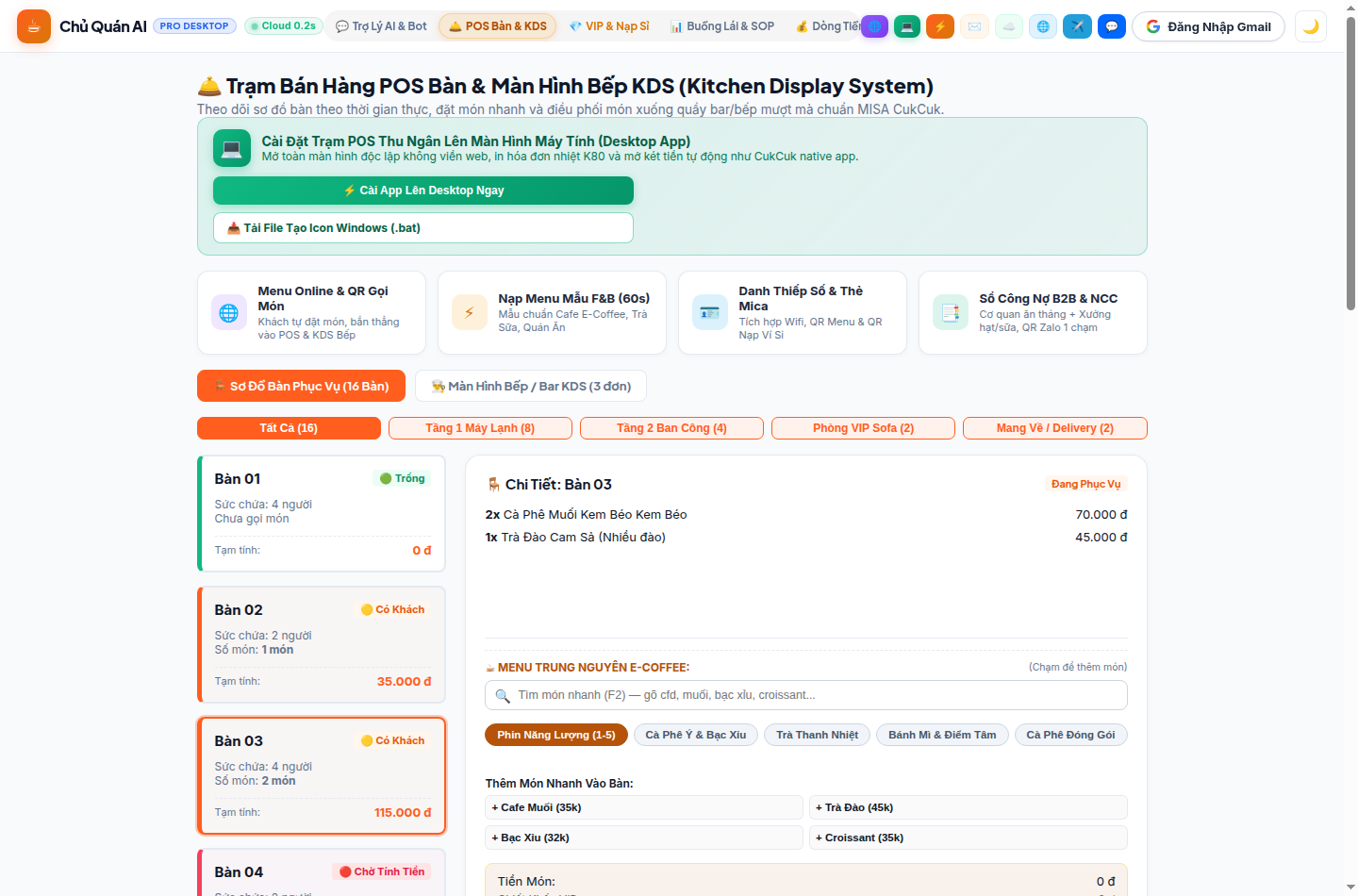This screenshot has width=1358, height=896.
Task: Switch to Màn Hình Bếp / Bar KDS view
Action: pyautogui.click(x=531, y=387)
